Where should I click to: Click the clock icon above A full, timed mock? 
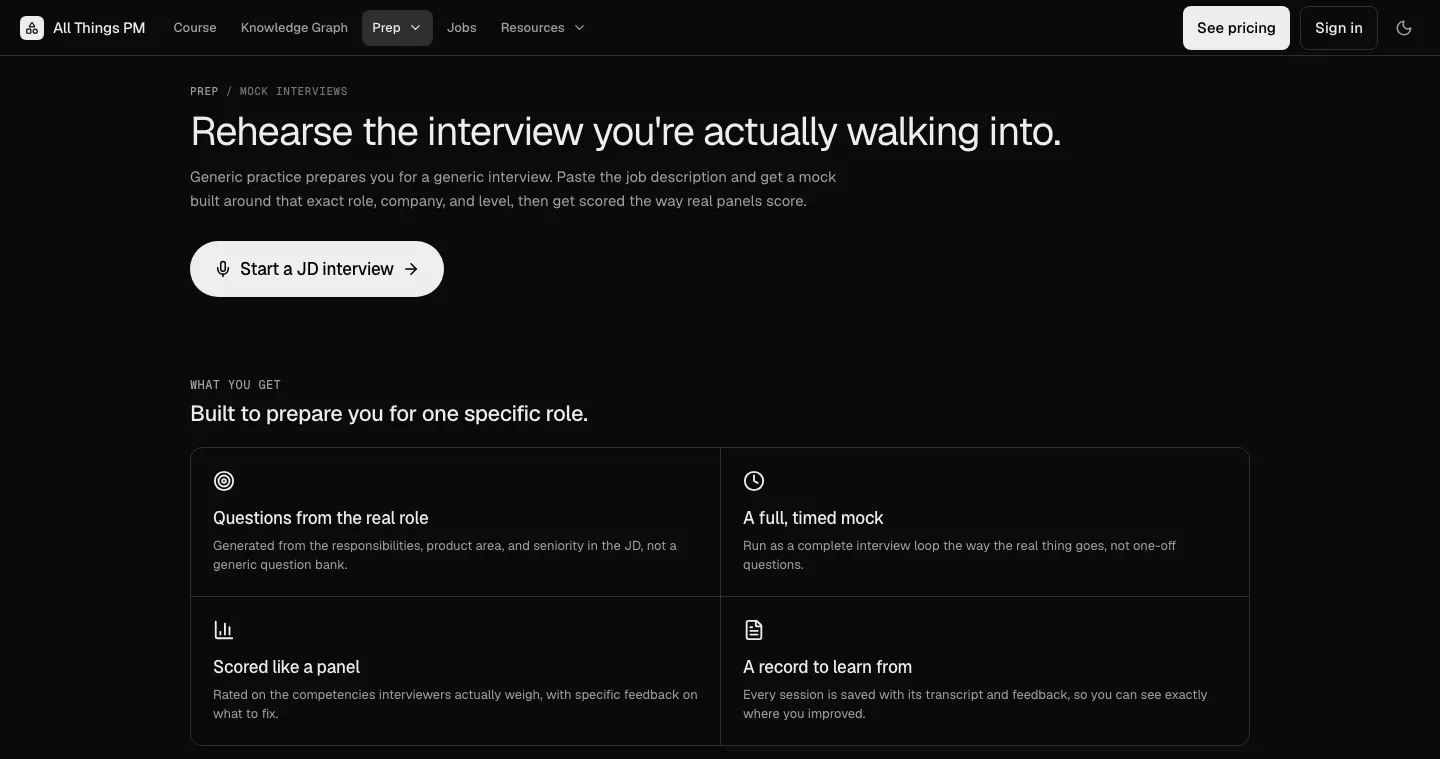pyautogui.click(x=754, y=481)
